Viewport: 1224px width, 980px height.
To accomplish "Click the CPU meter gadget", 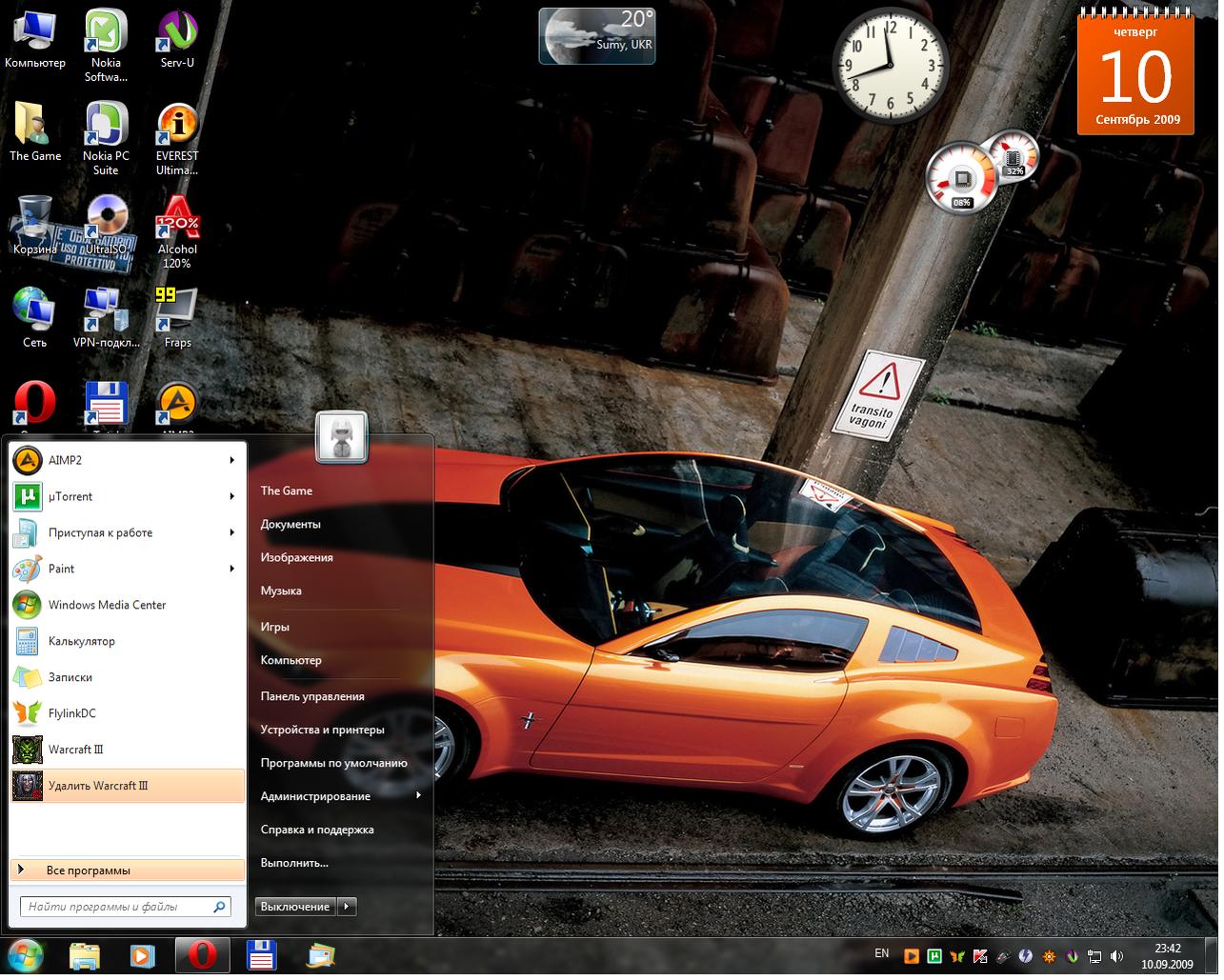I will (960, 178).
